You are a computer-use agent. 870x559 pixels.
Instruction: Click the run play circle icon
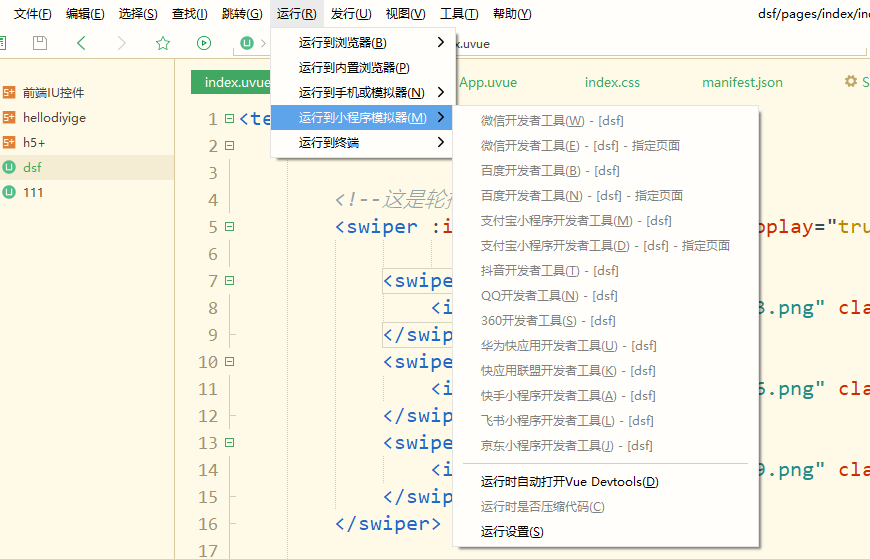pos(204,43)
